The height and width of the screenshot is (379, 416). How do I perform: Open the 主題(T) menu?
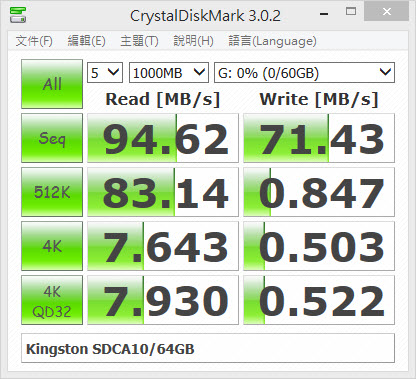coord(139,41)
